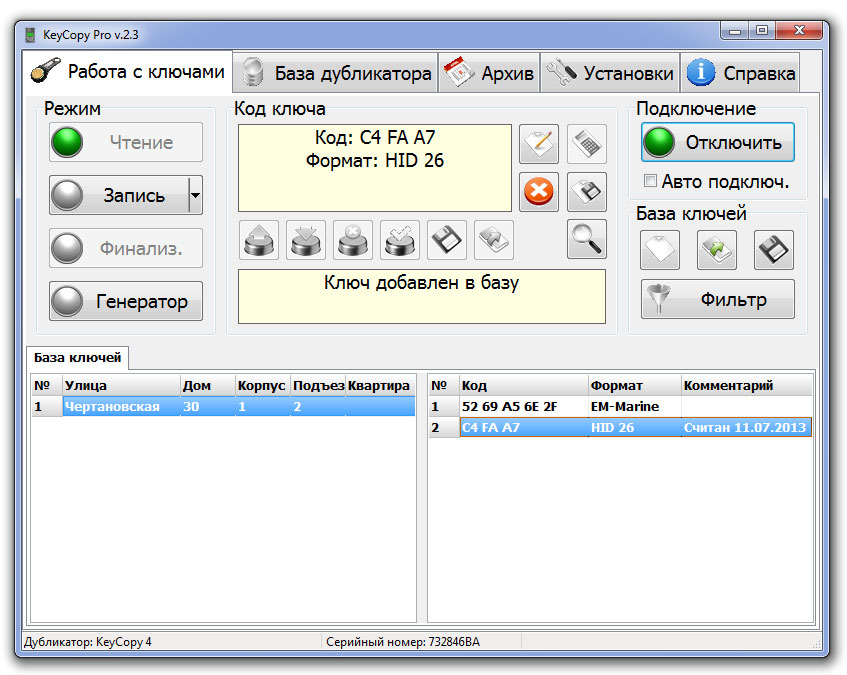Viewport: 847px width, 675px height.
Task: Open the База дубликатора tab
Action: click(335, 73)
